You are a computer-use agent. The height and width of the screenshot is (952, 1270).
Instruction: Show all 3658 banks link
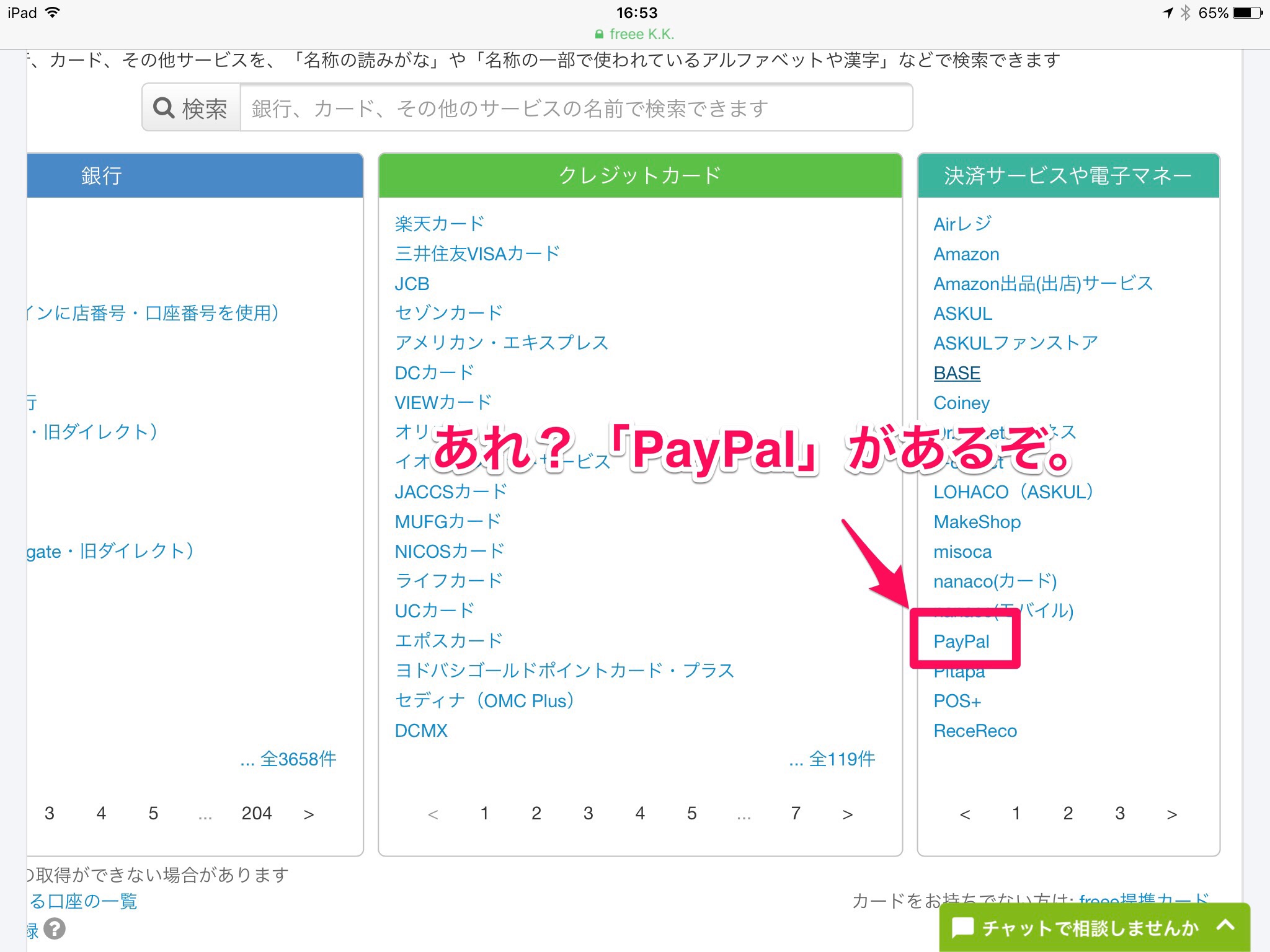[x=289, y=759]
